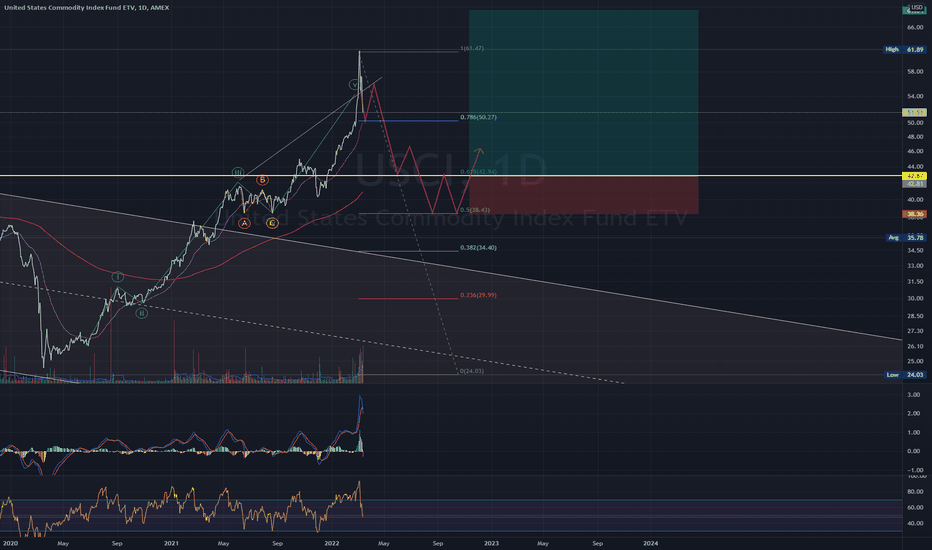Select the 0(24.03) Fibonacci level label
The width and height of the screenshot is (932, 550).
coord(472,371)
